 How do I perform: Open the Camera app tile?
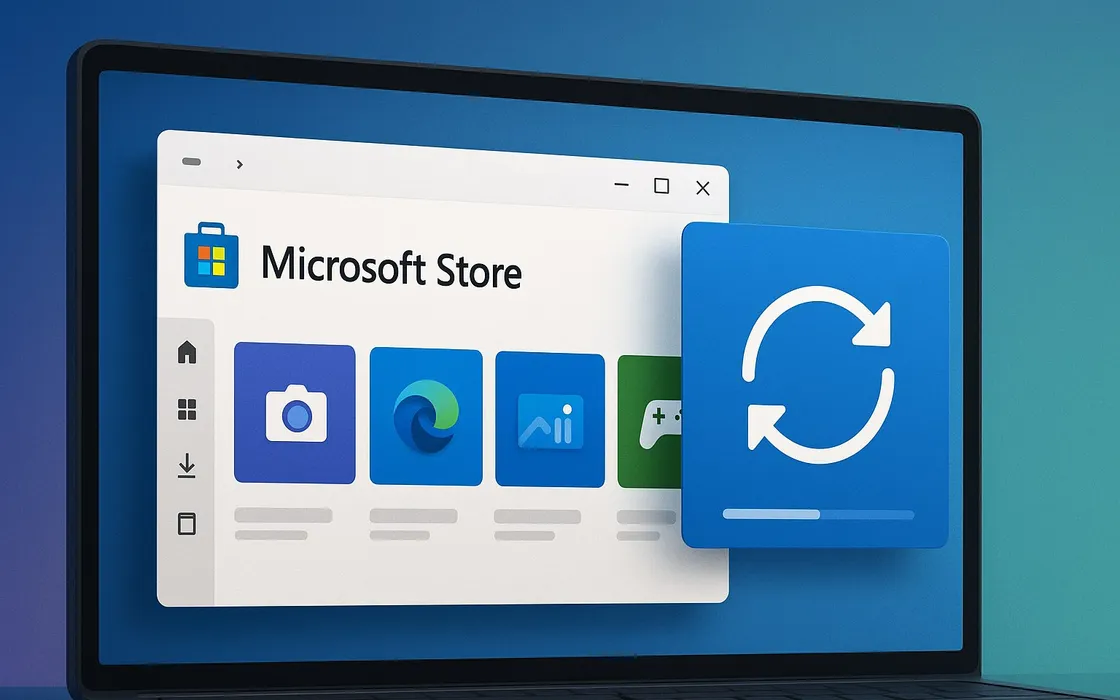coord(294,413)
